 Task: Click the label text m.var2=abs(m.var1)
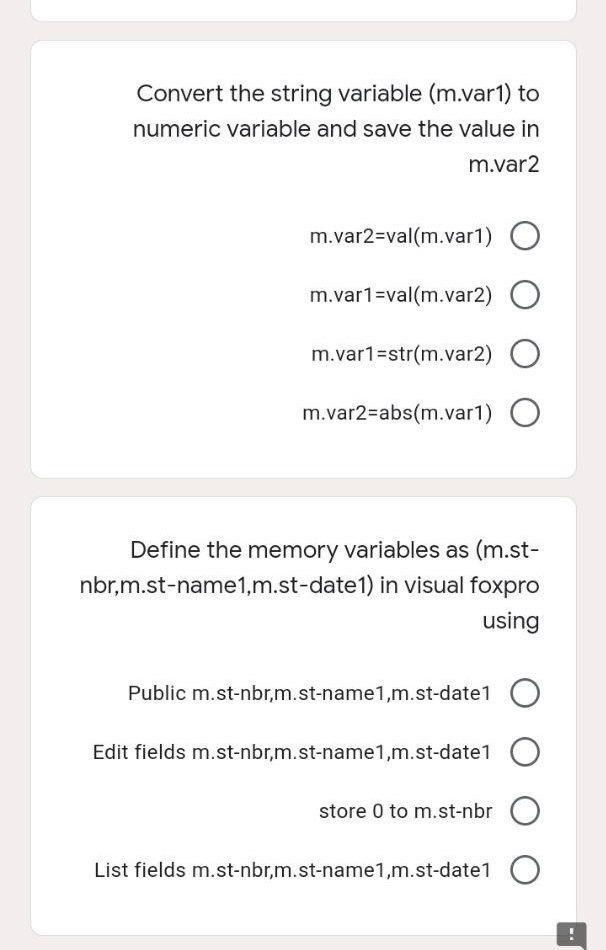tap(396, 412)
